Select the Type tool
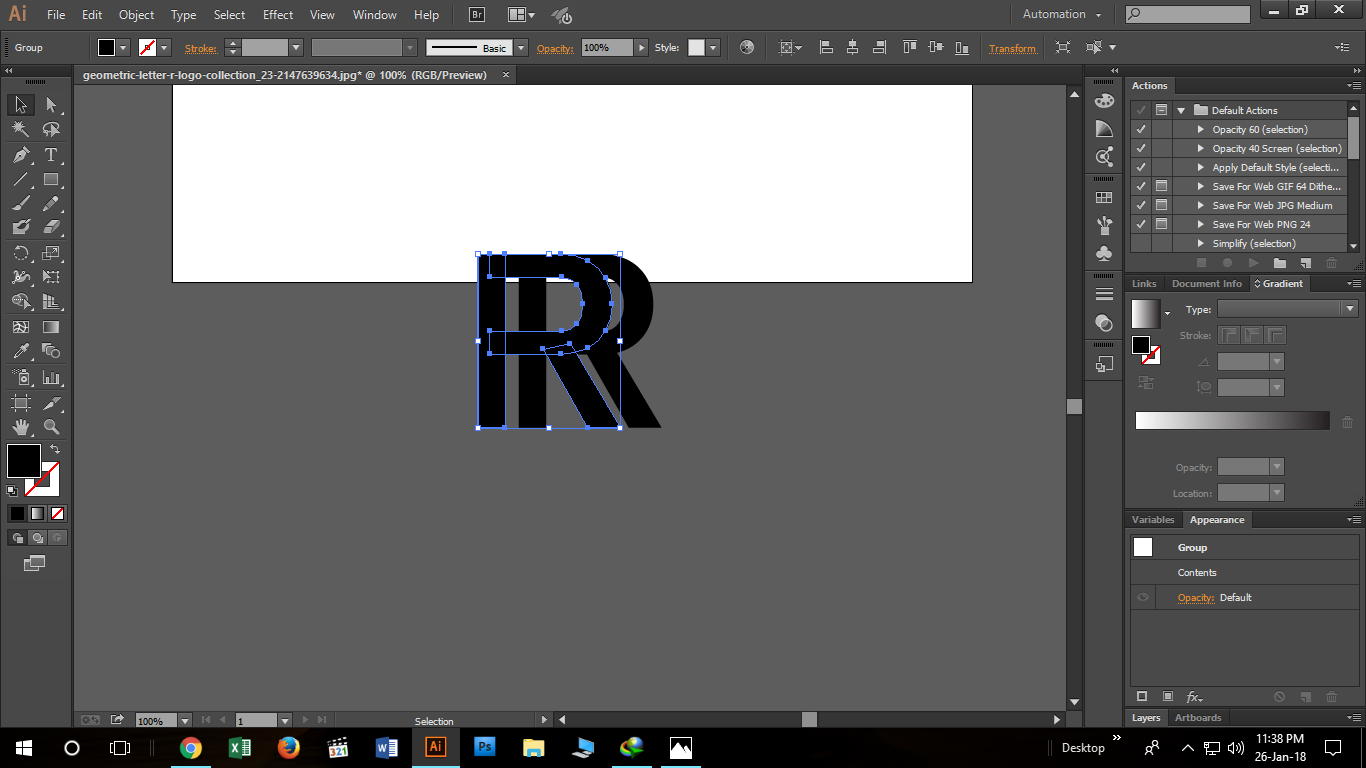1366x768 pixels. pyautogui.click(x=51, y=155)
